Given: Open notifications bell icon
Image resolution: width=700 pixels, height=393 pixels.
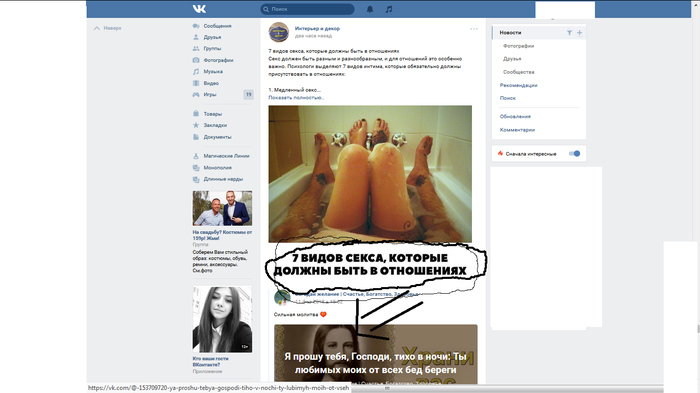Looking at the screenshot, I should (370, 9).
